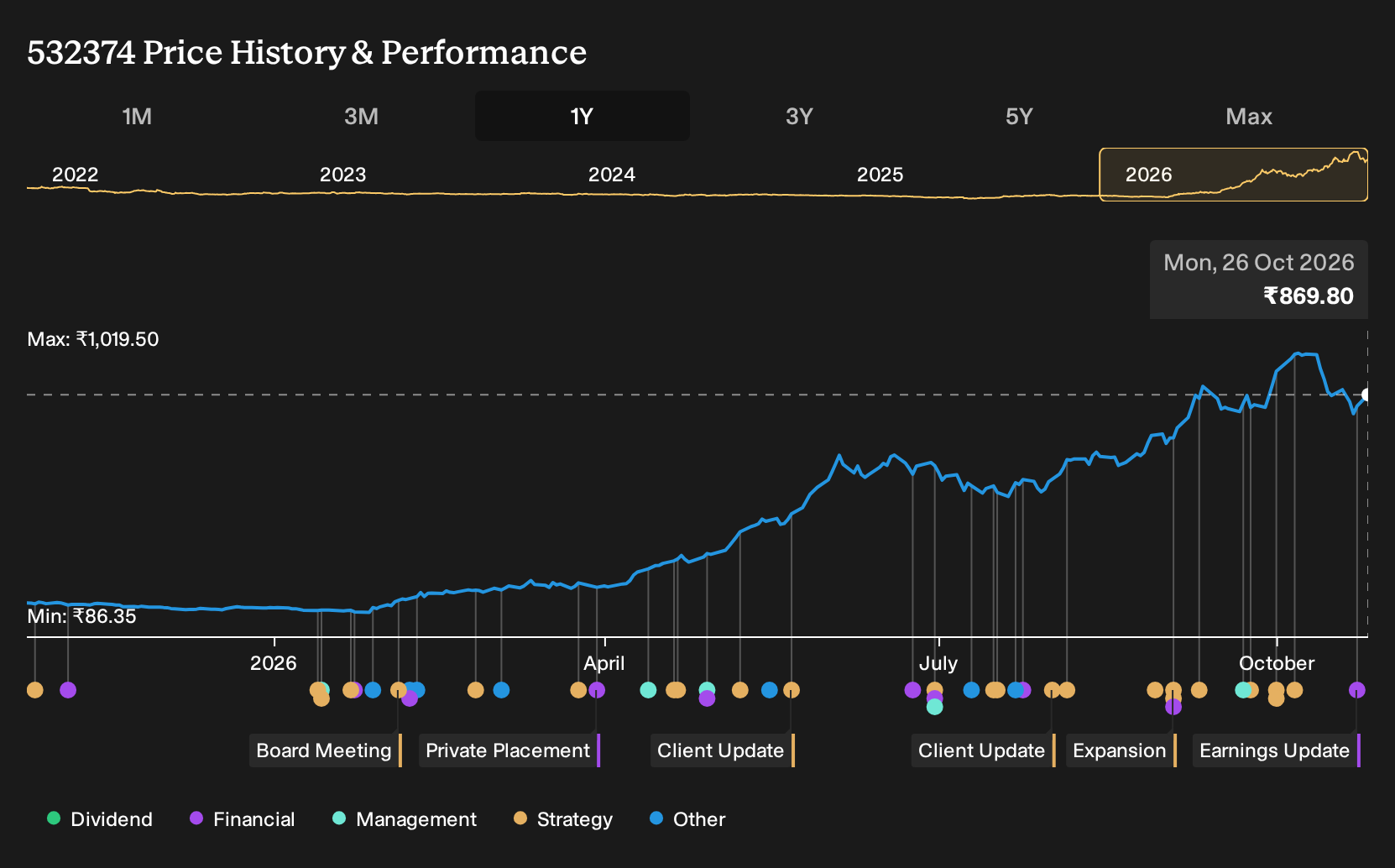Click the Expansion event label
Viewport: 1395px width, 868px height.
click(x=1121, y=750)
